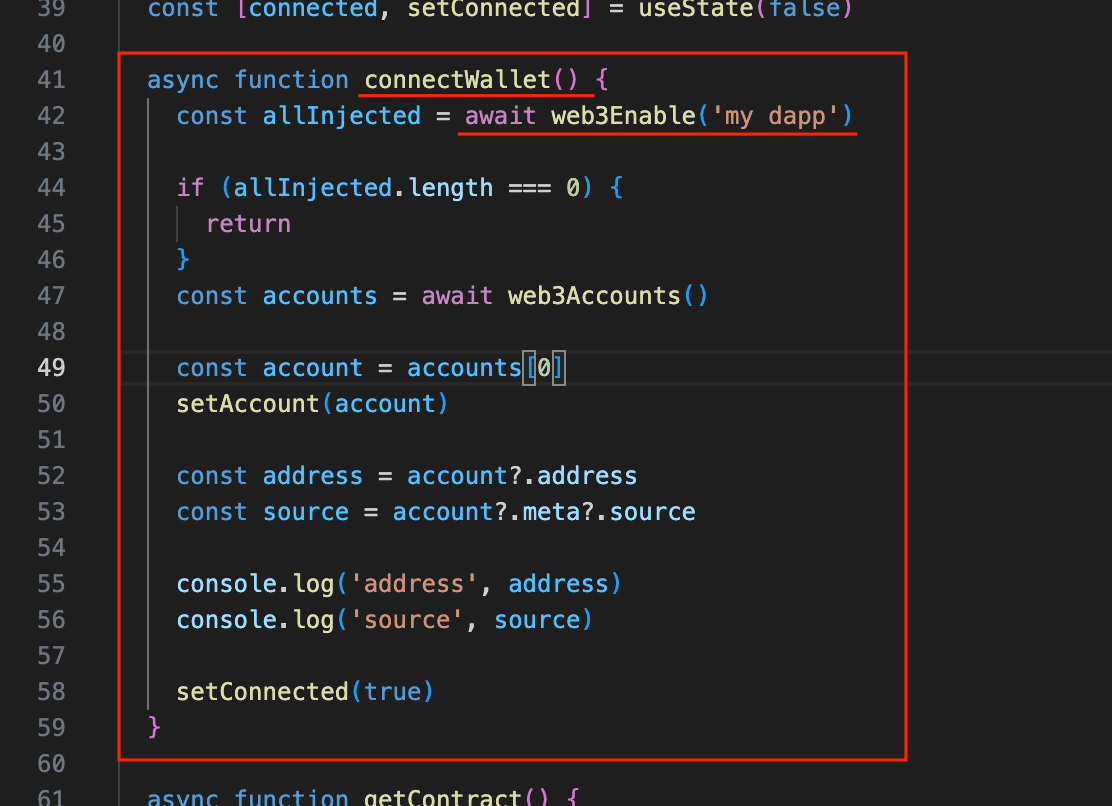This screenshot has width=1112, height=806.
Task: Click the 'address' string in console.log
Action: click(x=413, y=584)
